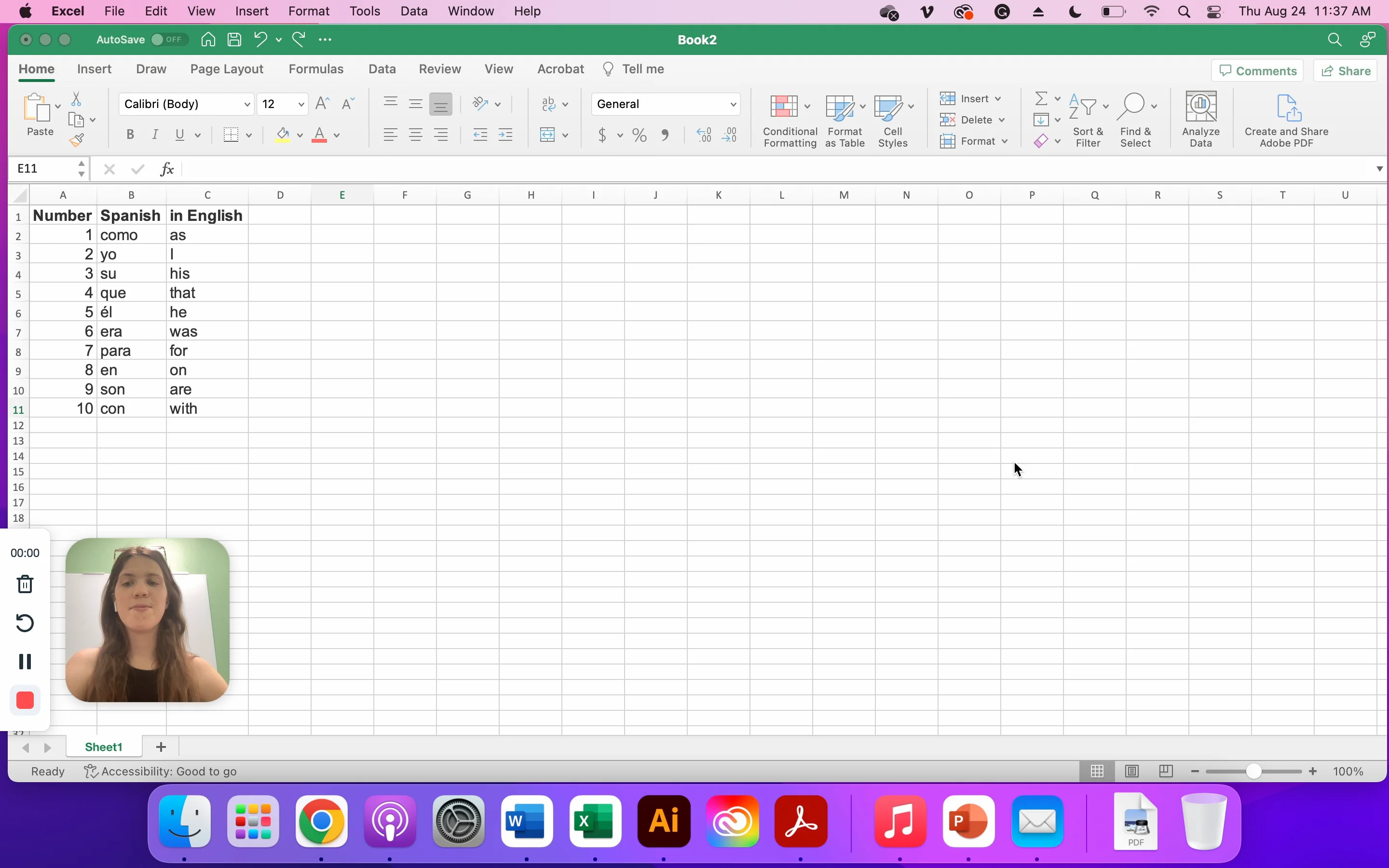This screenshot has height=868, width=1389.
Task: Click the Increase Decimal icon
Action: point(704,135)
